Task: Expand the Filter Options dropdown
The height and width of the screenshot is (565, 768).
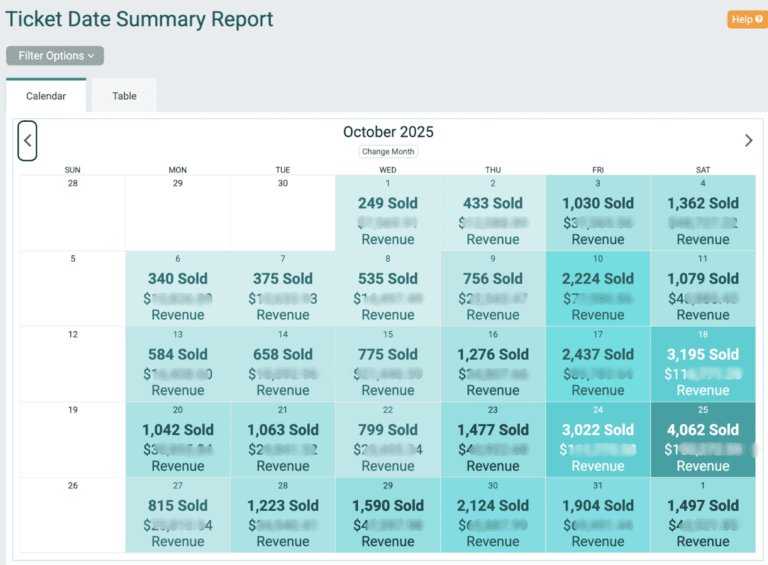Action: tap(55, 56)
